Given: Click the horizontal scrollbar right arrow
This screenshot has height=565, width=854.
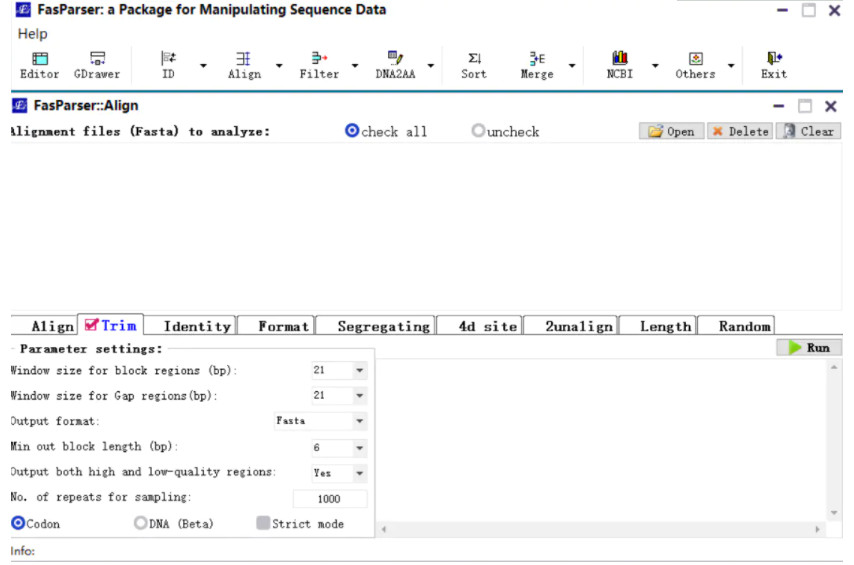Looking at the screenshot, I should [817, 529].
